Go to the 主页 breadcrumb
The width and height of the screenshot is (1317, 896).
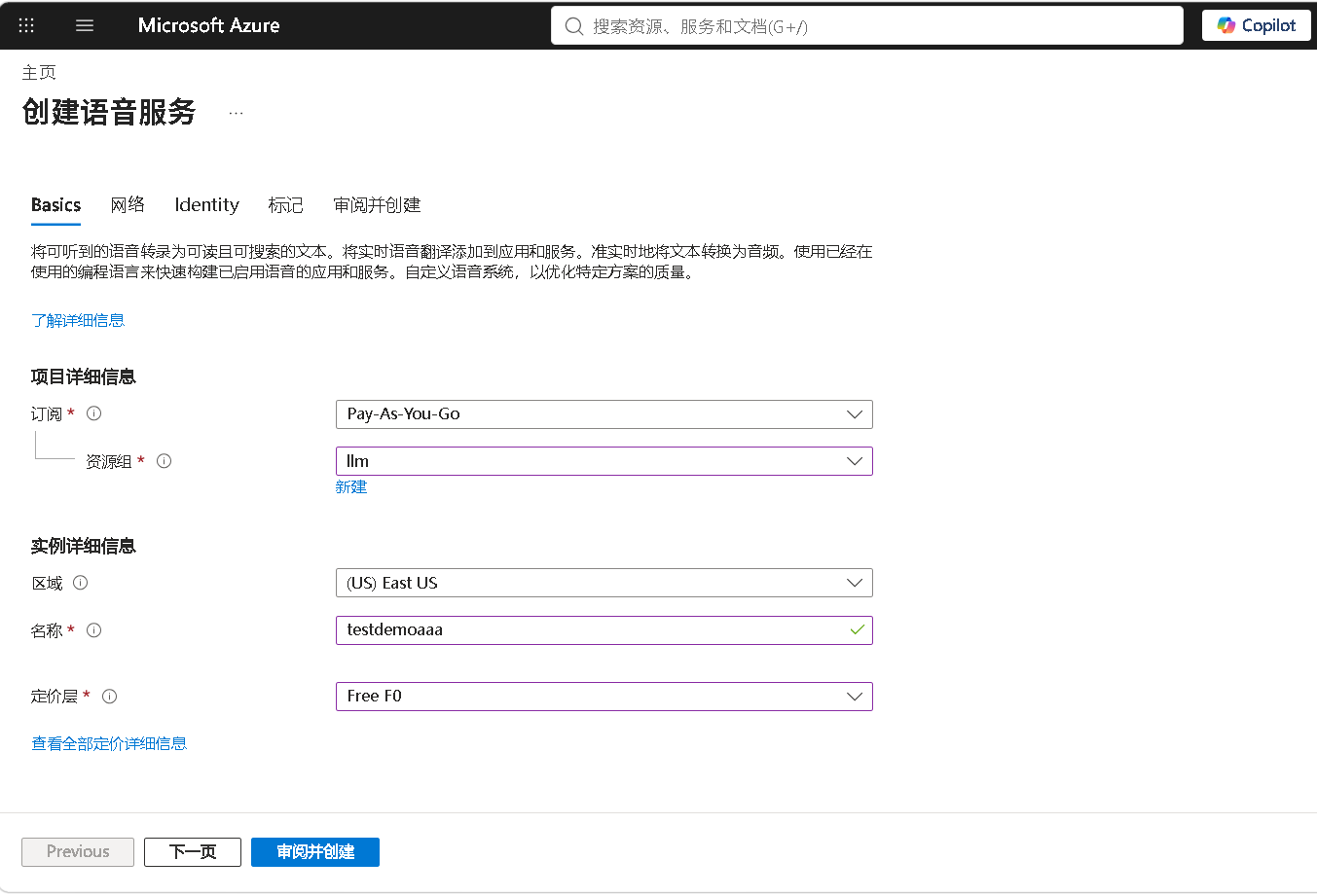39,73
